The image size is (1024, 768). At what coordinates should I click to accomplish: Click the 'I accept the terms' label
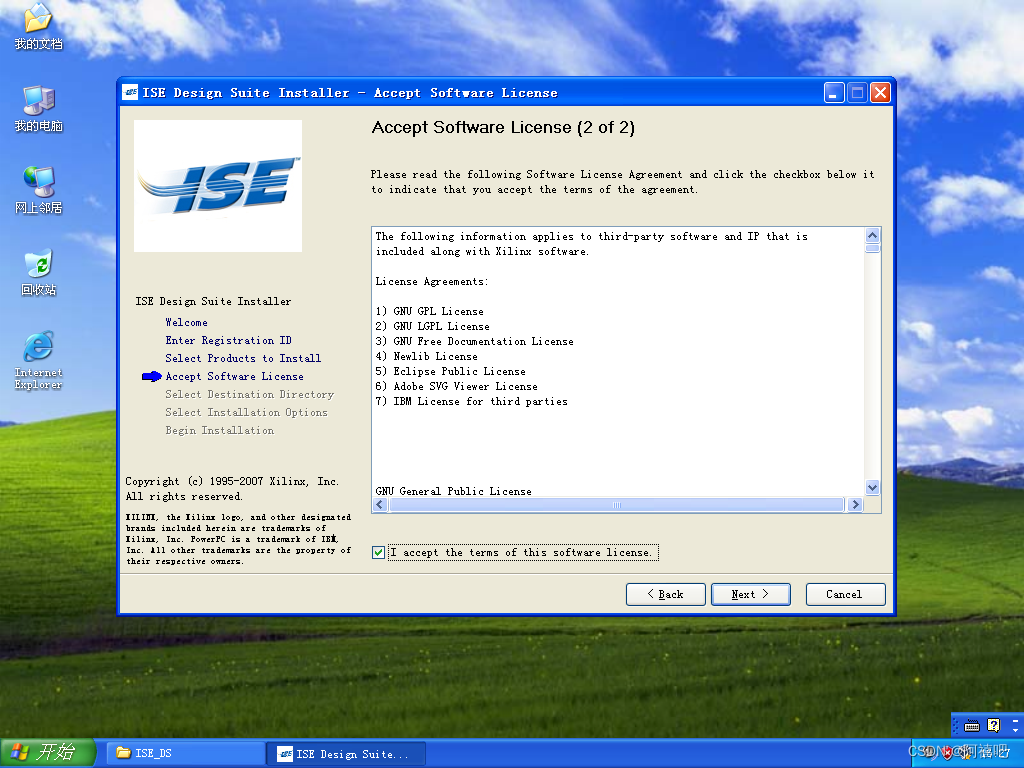(x=523, y=552)
